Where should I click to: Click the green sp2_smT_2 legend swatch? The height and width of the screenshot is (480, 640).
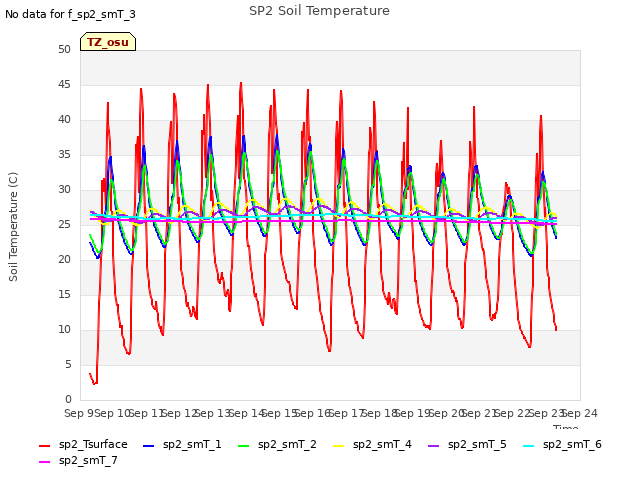[243, 446]
